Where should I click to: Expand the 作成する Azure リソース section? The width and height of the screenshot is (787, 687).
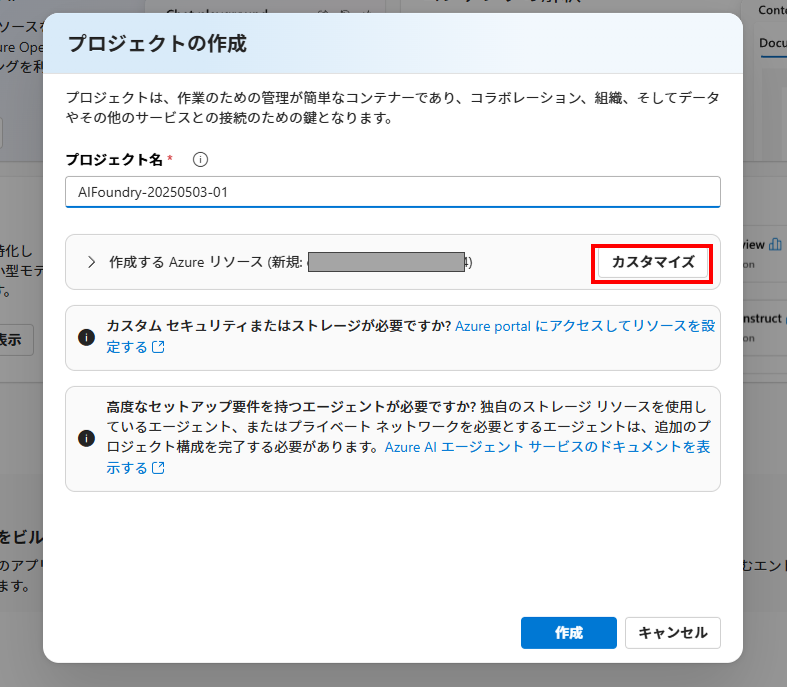pos(91,262)
